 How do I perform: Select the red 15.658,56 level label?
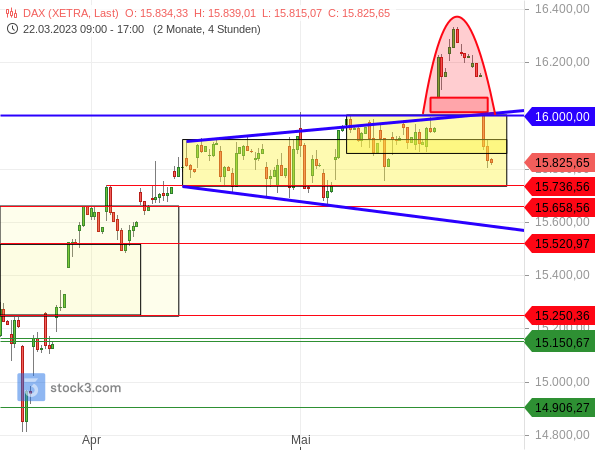[560, 208]
